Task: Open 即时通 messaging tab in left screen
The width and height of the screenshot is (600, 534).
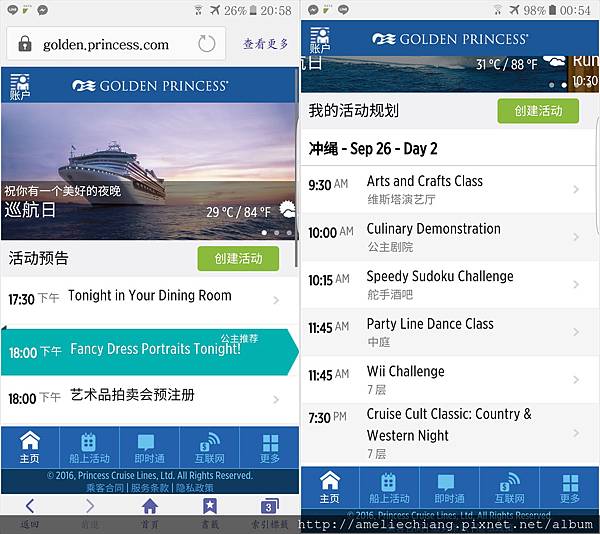Action: pos(150,447)
